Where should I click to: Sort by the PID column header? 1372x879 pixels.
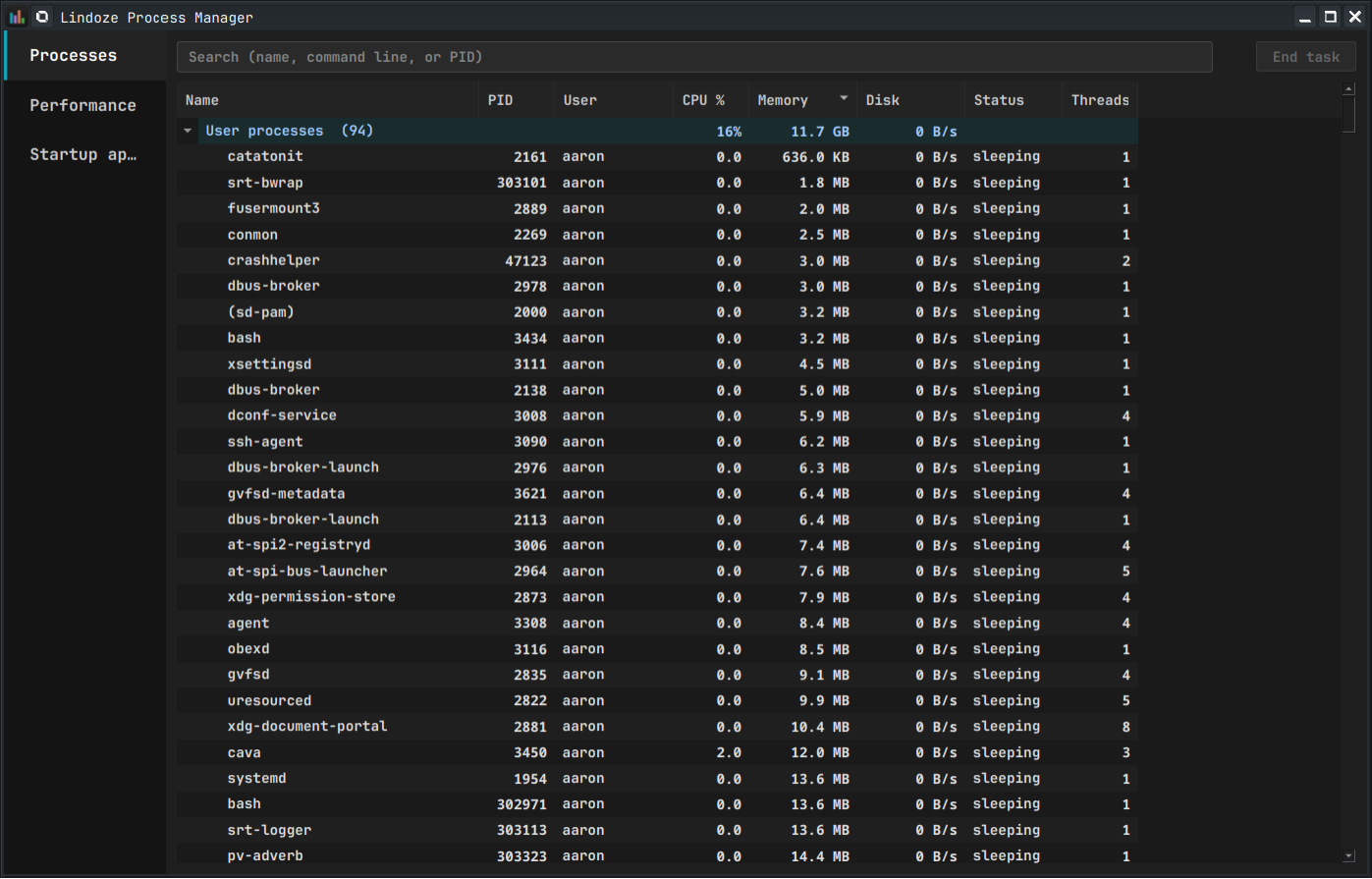pos(517,100)
